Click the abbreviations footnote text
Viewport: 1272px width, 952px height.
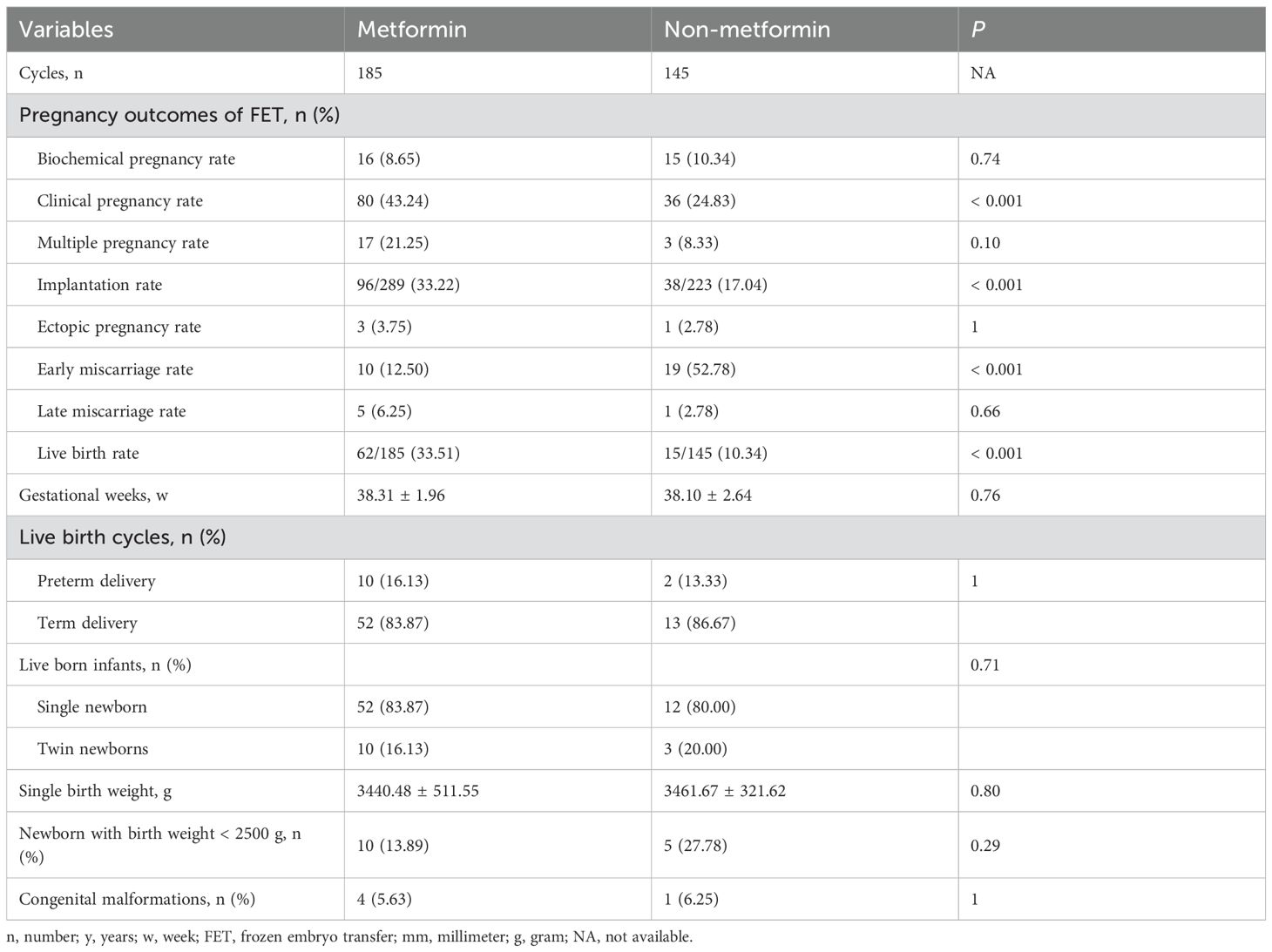click(x=349, y=937)
